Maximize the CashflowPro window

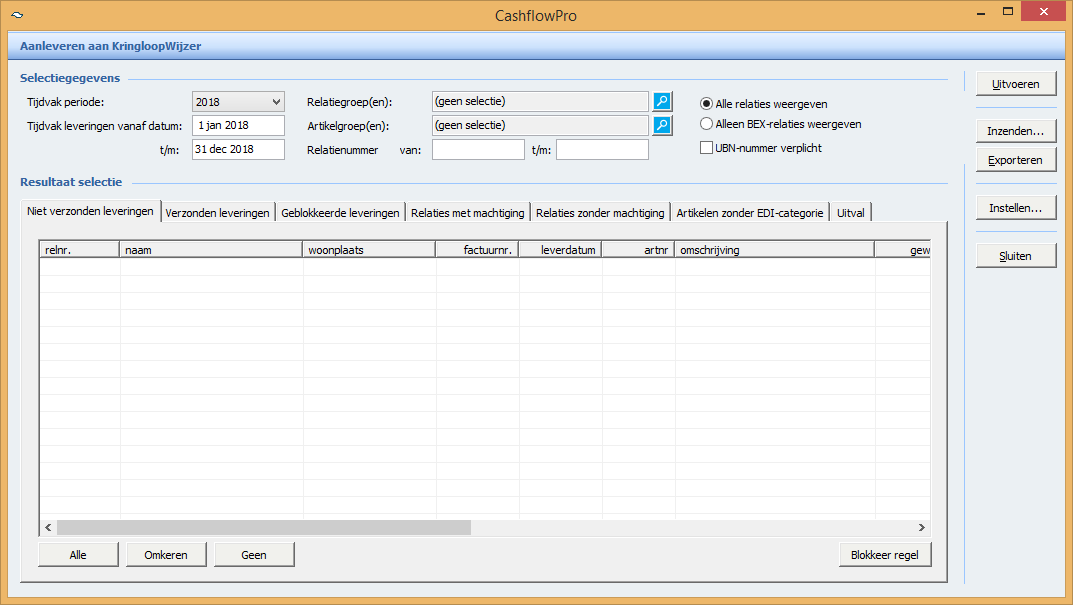(1008, 12)
